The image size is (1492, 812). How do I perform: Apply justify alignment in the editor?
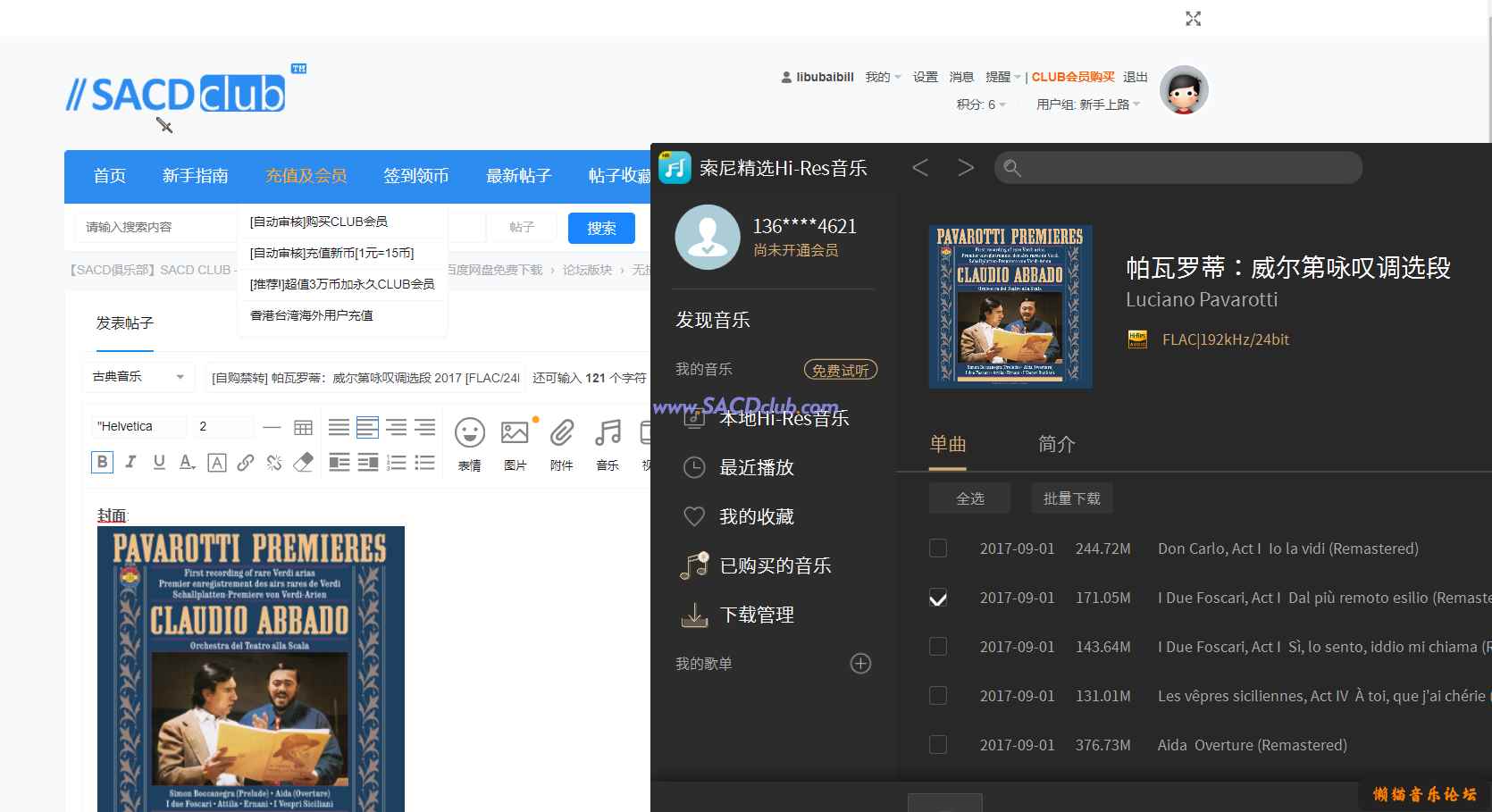click(x=339, y=427)
